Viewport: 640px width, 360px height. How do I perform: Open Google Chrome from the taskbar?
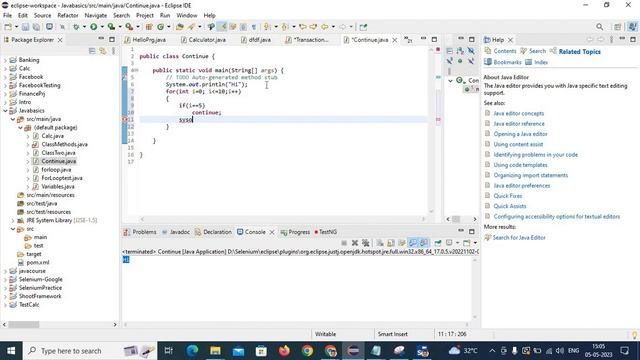coord(307,351)
